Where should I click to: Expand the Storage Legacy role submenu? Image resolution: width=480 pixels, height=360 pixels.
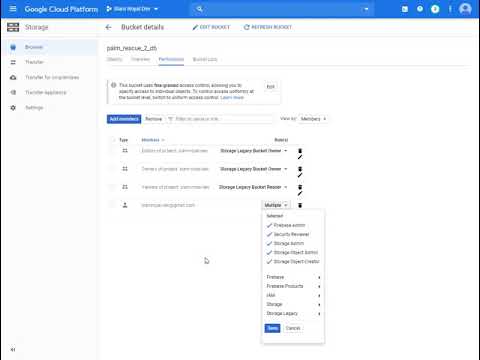(293, 314)
